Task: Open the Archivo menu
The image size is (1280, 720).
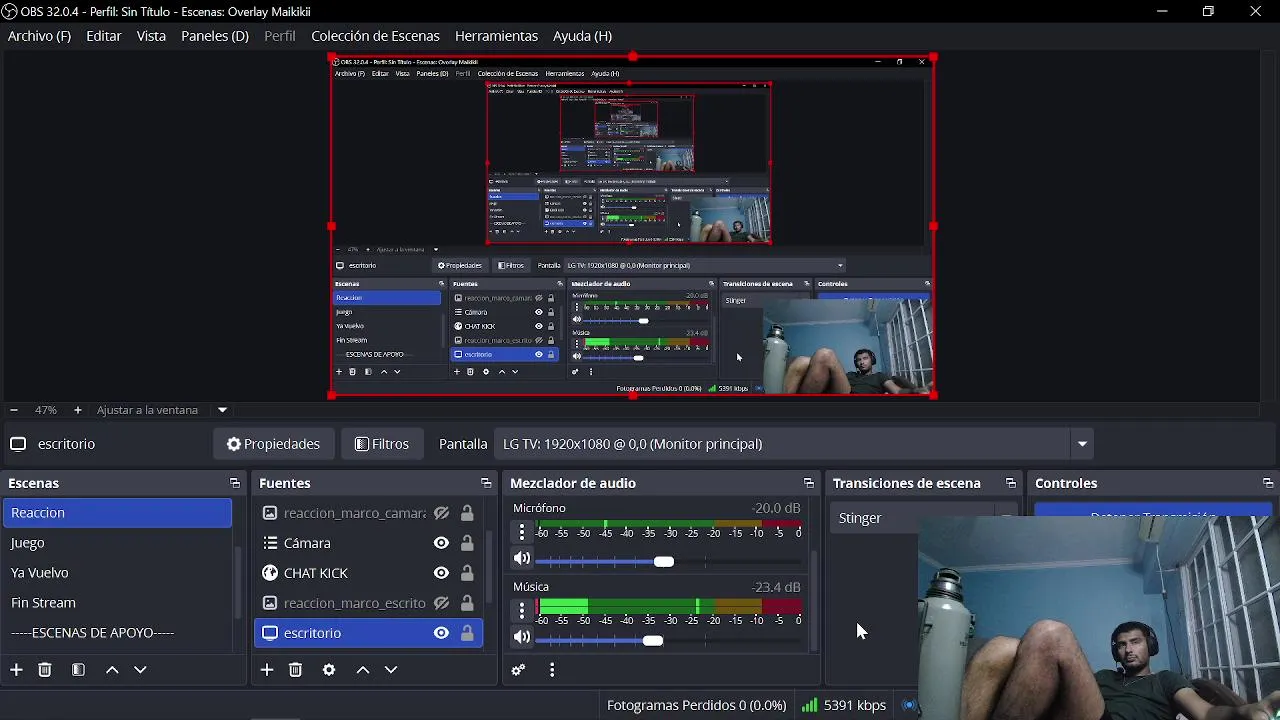Action: [39, 36]
